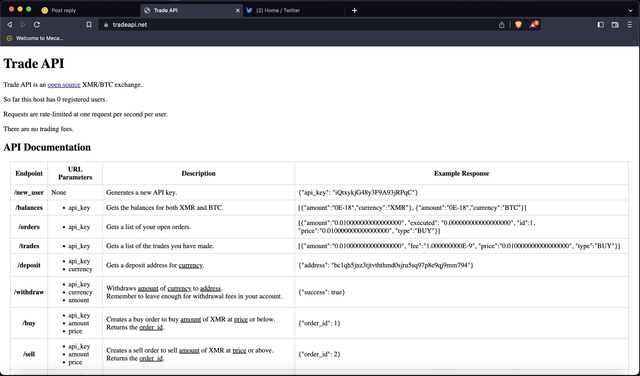640x376 pixels.
Task: Expand the tab list chevron
Action: tap(631, 11)
